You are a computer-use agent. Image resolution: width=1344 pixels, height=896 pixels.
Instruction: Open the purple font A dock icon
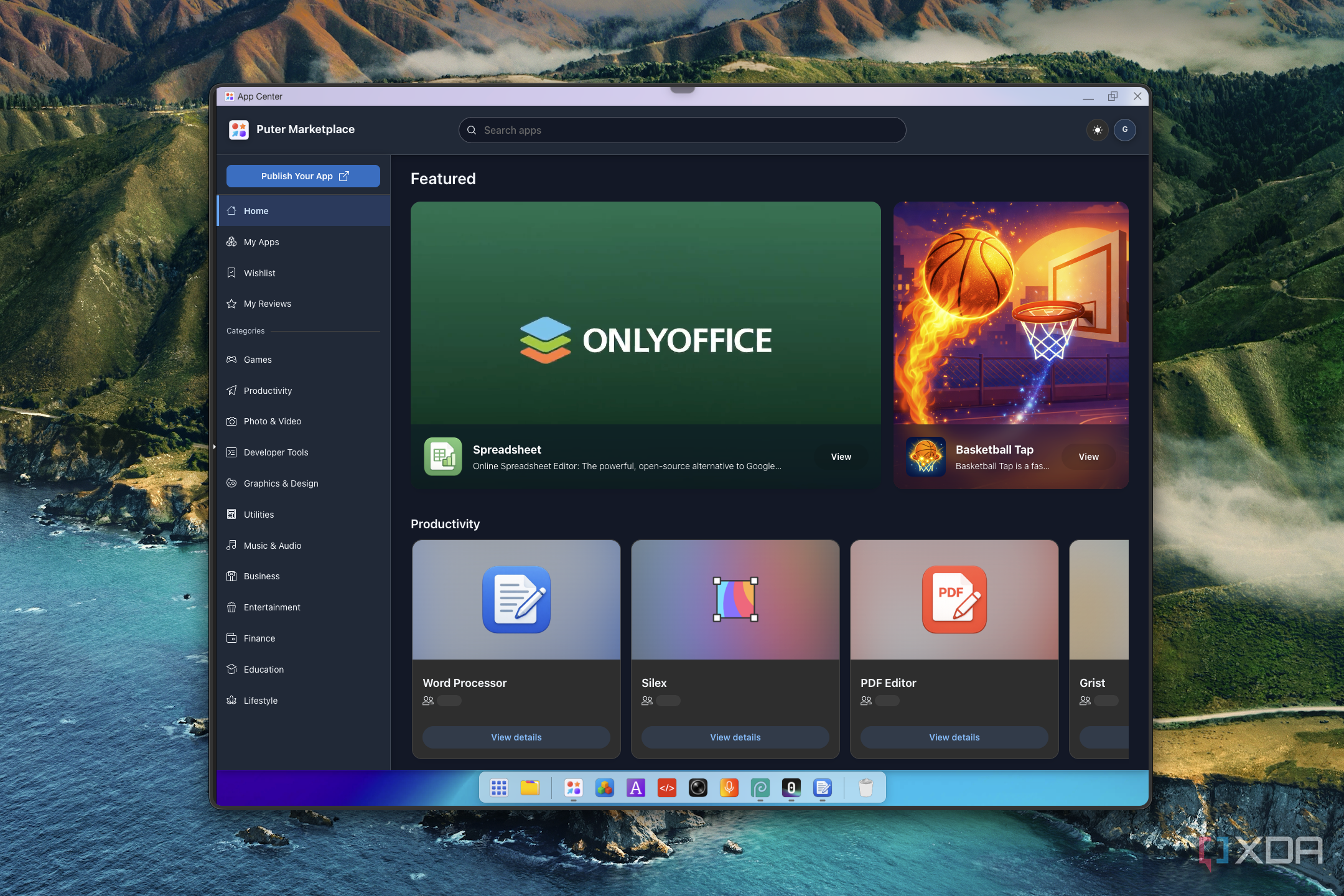point(636,788)
